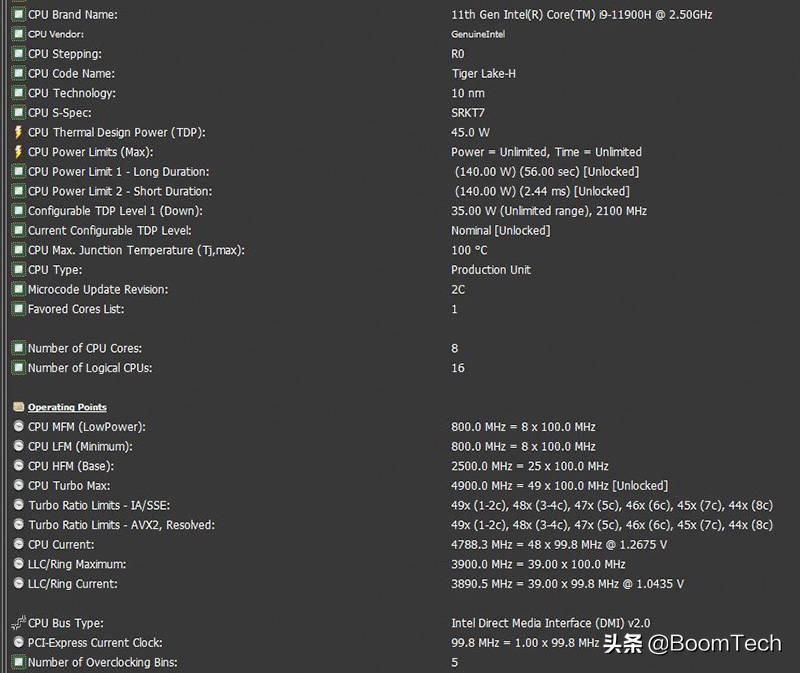This screenshot has height=673, width=800.
Task: Select the Number of Logical CPUs row
Action: tap(90, 368)
